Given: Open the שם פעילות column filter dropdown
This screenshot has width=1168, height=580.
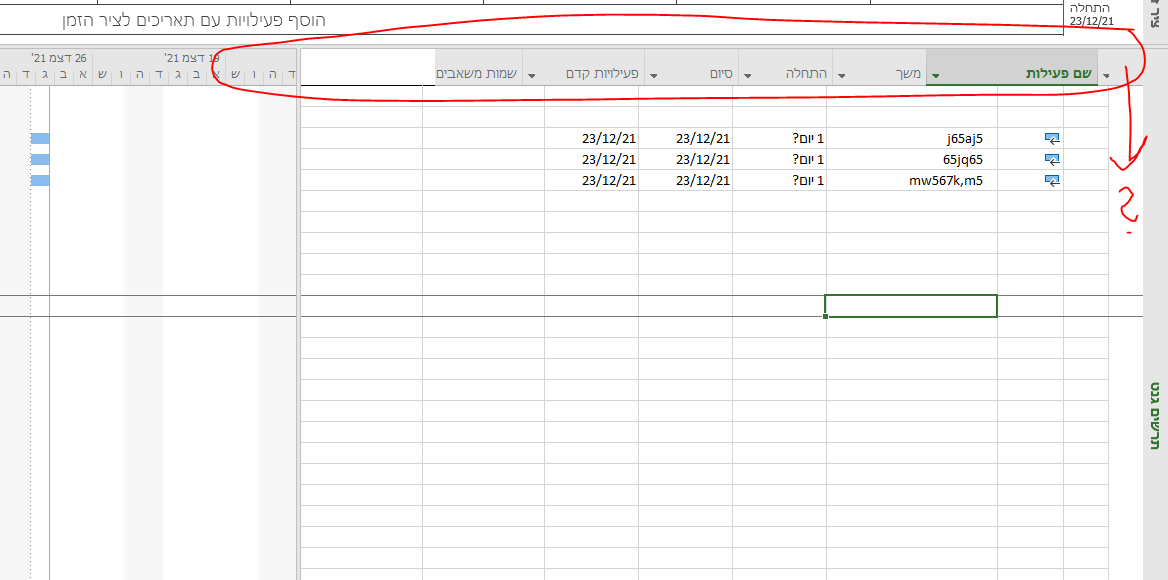Looking at the screenshot, I should tap(936, 75).
